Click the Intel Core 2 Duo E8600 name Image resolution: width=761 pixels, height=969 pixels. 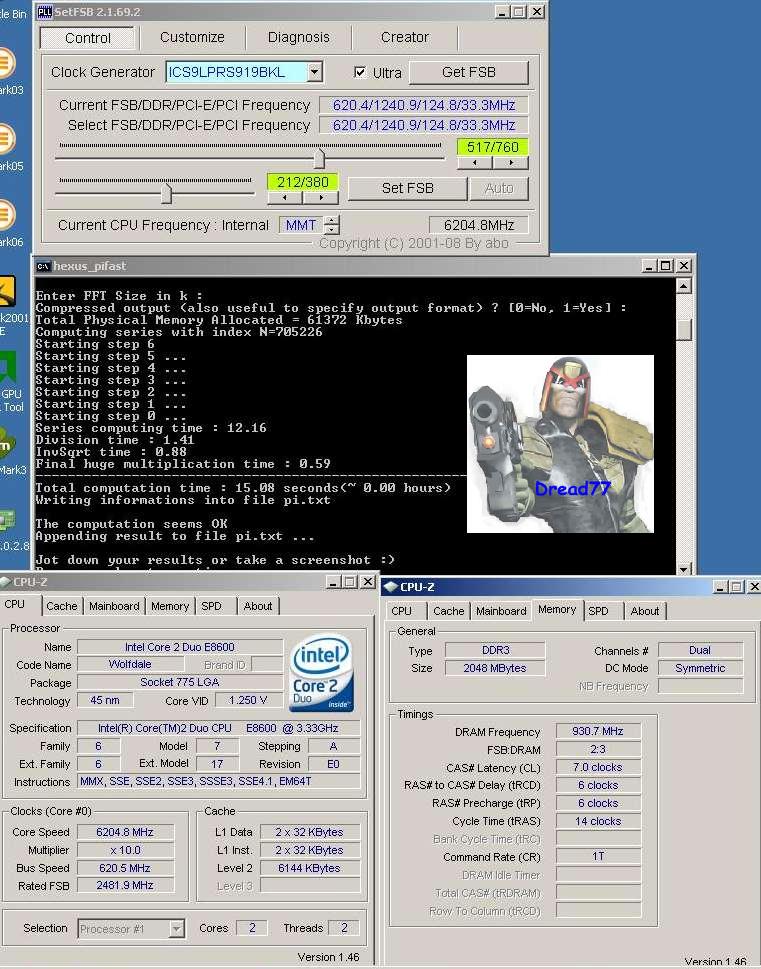pyautogui.click(x=180, y=647)
